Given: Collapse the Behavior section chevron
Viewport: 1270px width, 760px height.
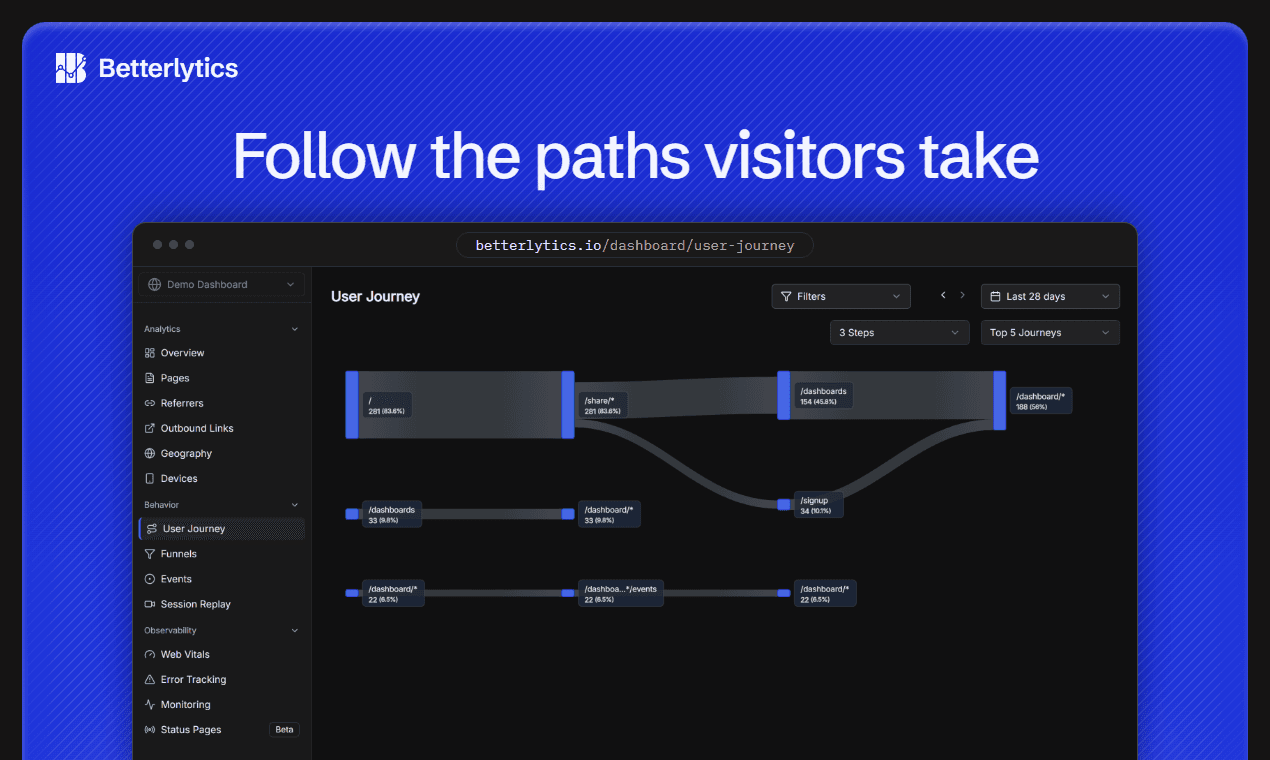Looking at the screenshot, I should coord(294,505).
